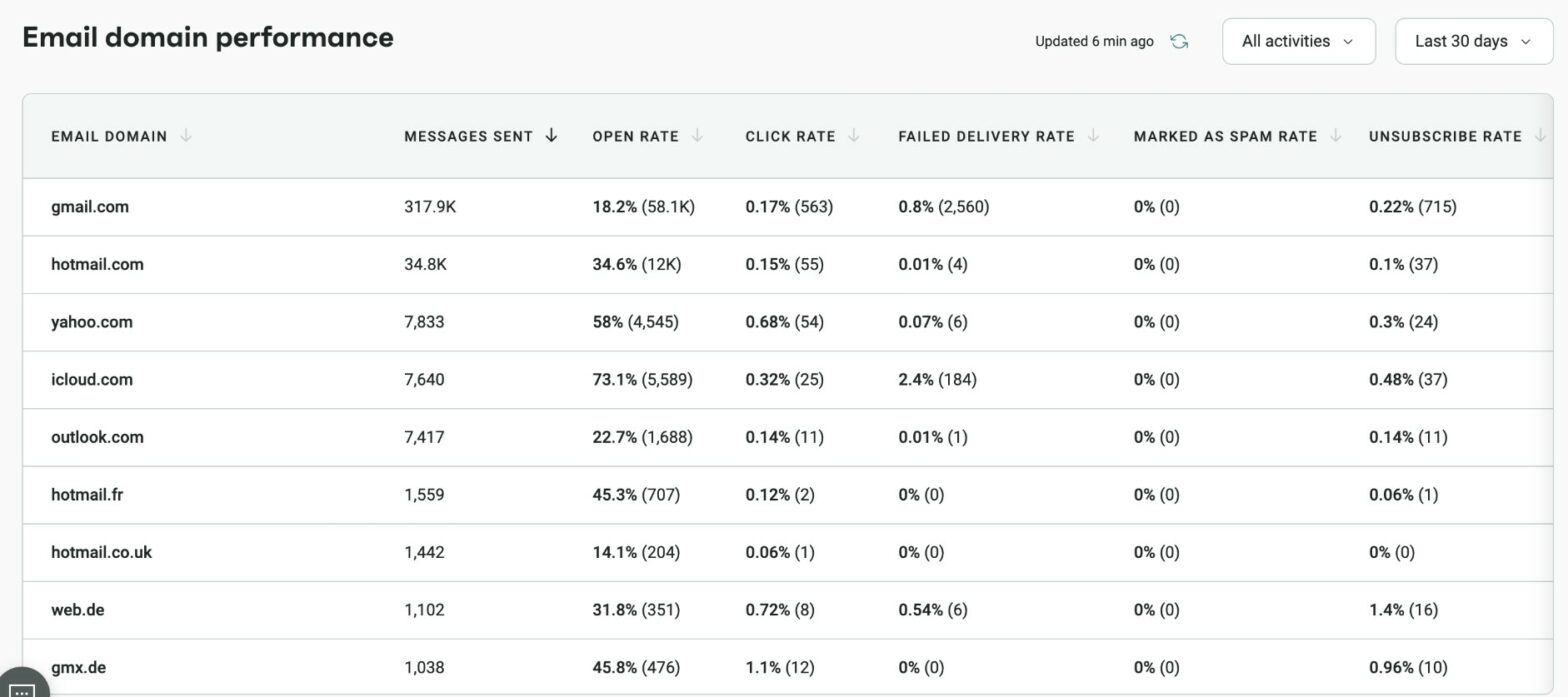The height and width of the screenshot is (697, 1568).
Task: Click the refresh data icon
Action: 1179,41
